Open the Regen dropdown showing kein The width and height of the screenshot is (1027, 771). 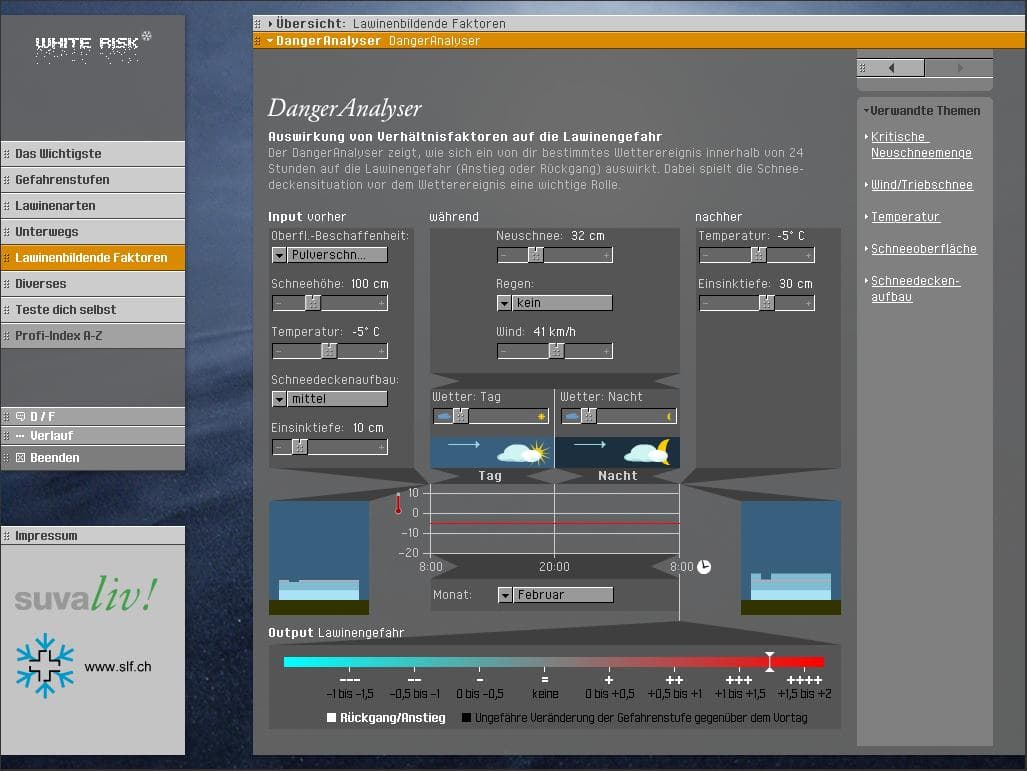(x=504, y=303)
